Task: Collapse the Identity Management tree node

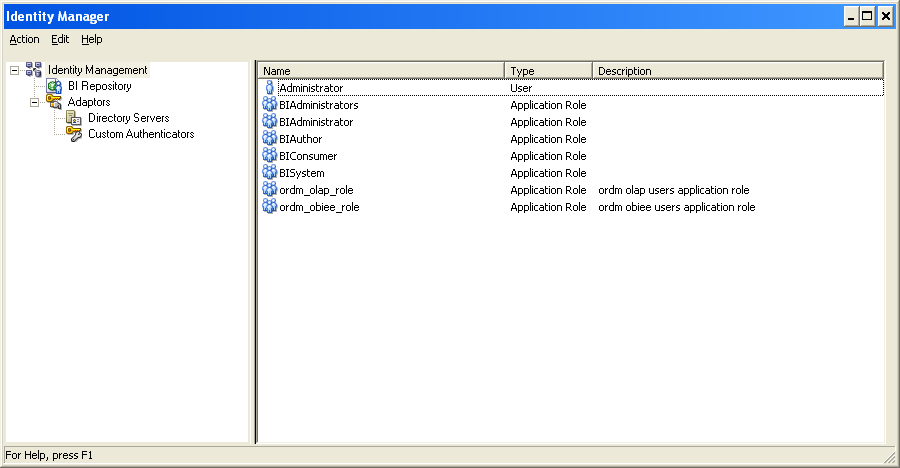Action: (x=14, y=70)
